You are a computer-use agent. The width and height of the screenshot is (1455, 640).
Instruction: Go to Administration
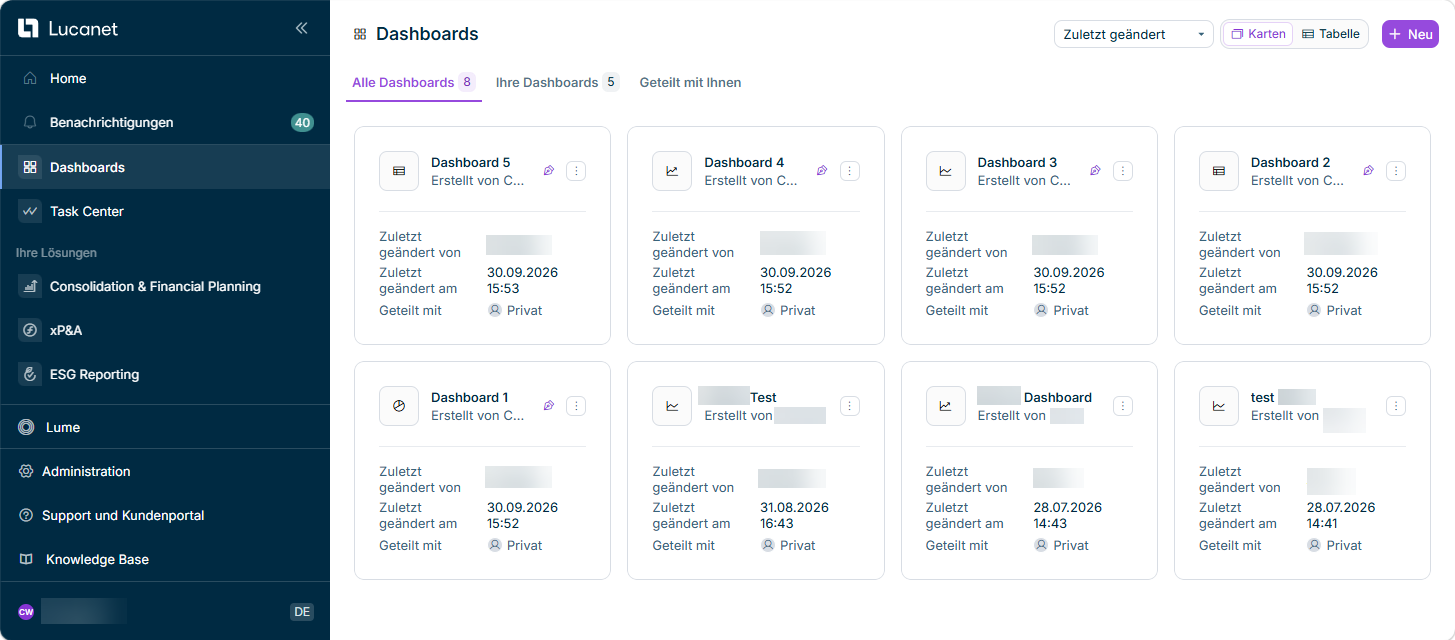point(165,471)
